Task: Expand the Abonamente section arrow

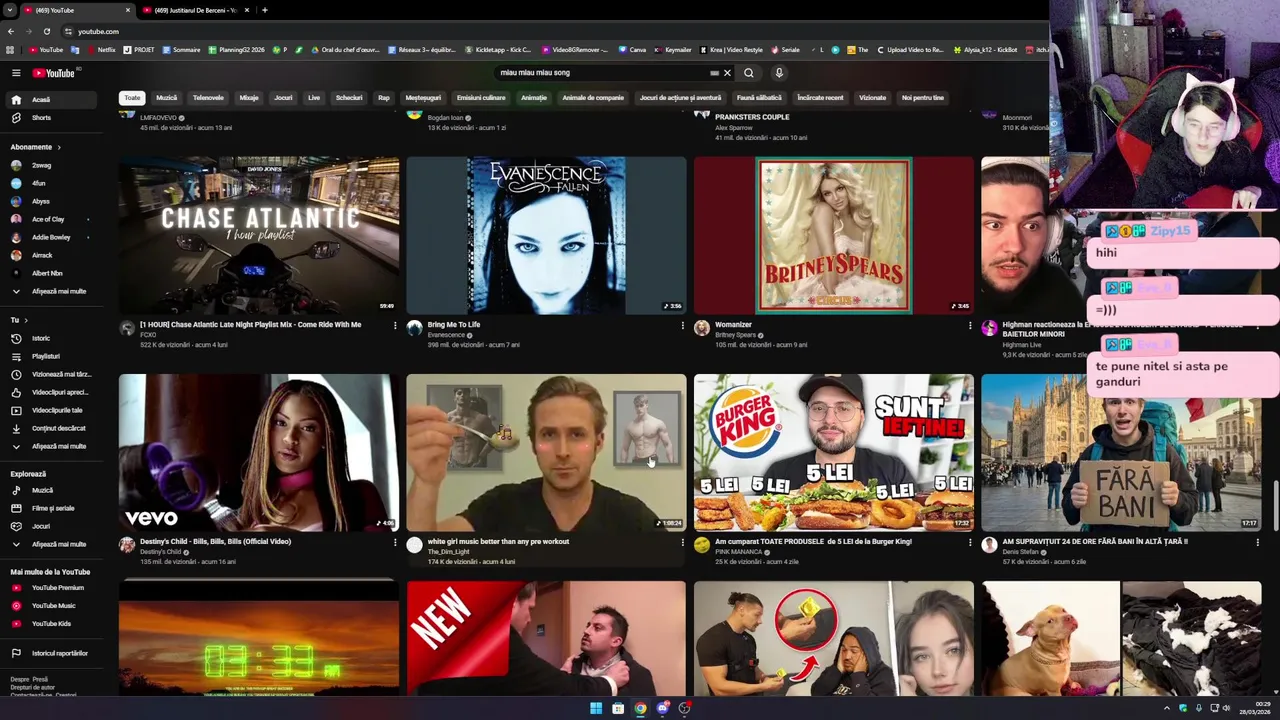Action: (x=58, y=147)
